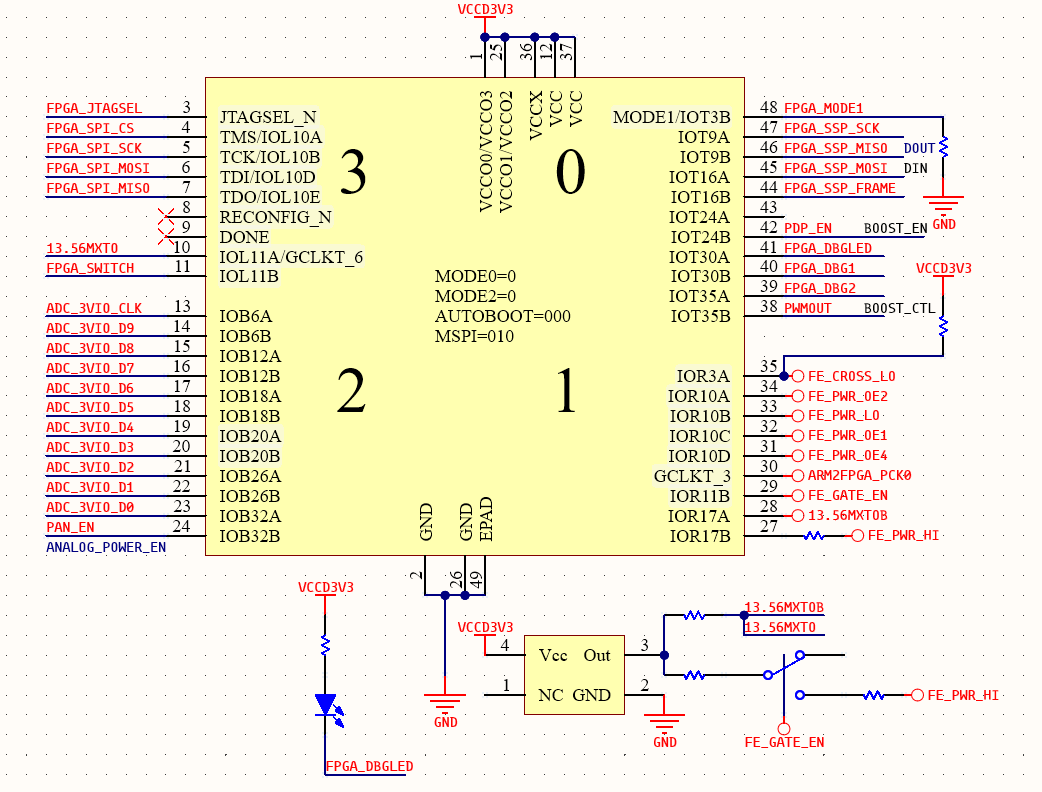Click the no-connect cross on pin 8
Viewport: 1042px width, 792px height.
point(165,217)
